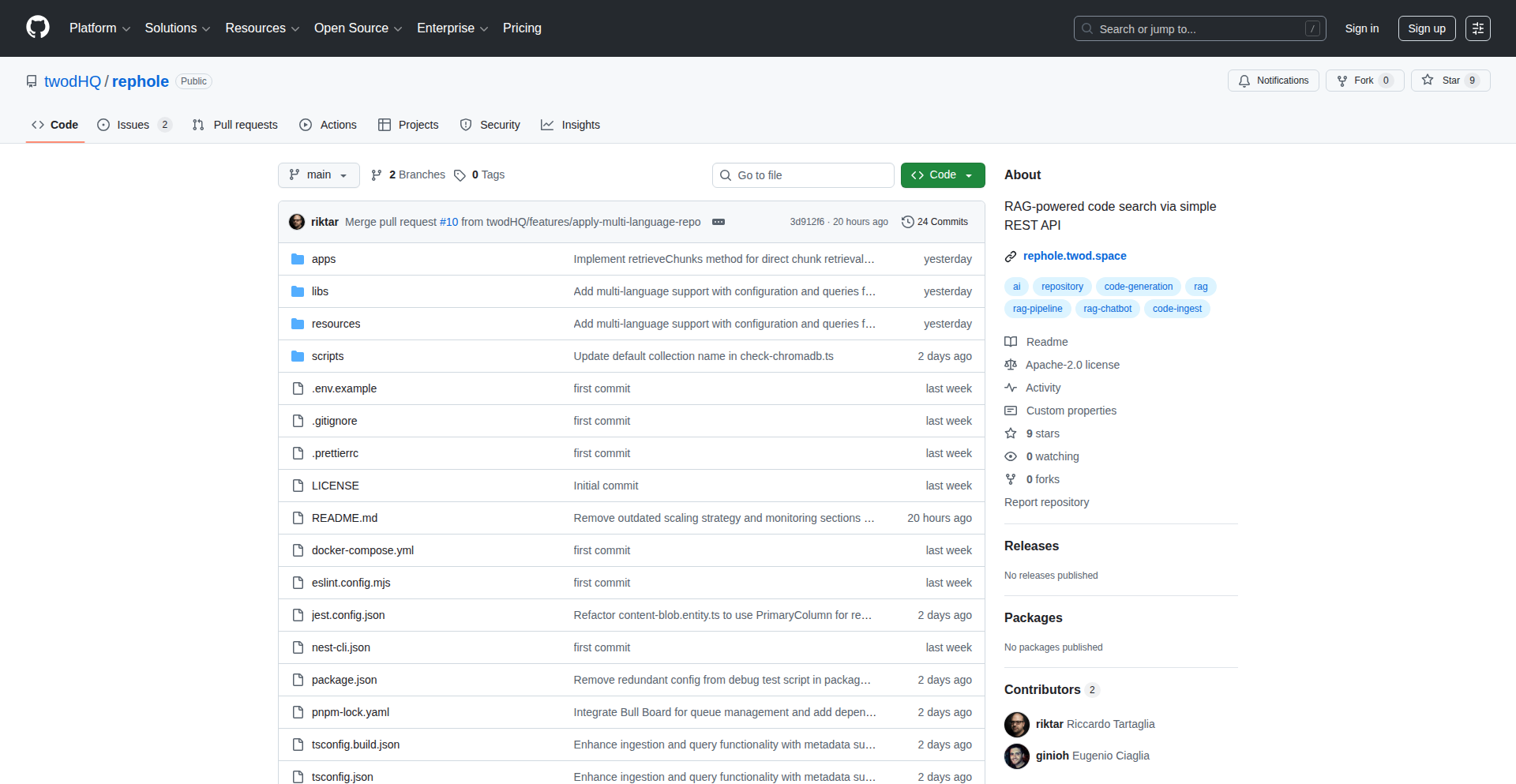Click the tag icon next to Tags

pos(460,175)
